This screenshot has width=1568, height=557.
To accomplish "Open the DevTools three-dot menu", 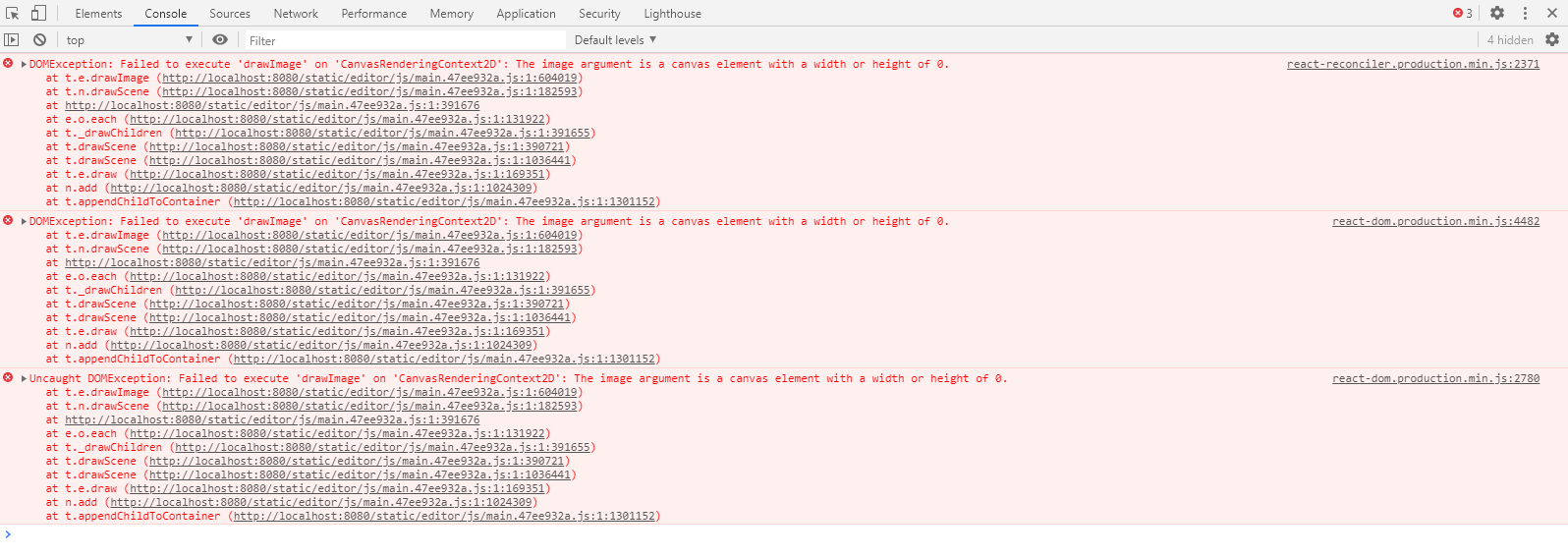I will [1525, 13].
